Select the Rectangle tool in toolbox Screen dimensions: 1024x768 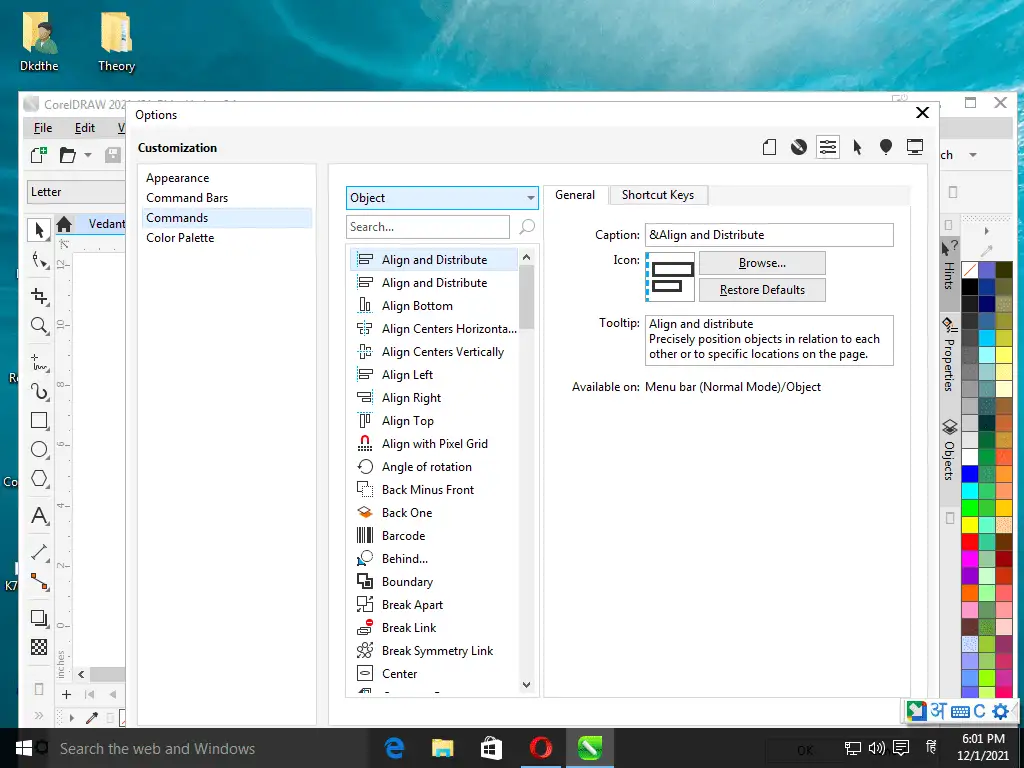pos(39,421)
